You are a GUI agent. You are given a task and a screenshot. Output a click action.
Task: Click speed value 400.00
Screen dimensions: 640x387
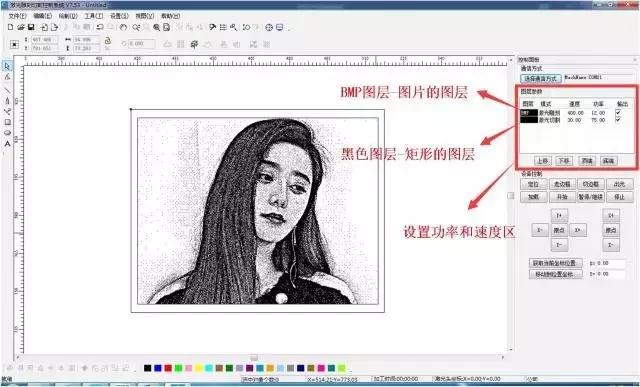pos(575,113)
